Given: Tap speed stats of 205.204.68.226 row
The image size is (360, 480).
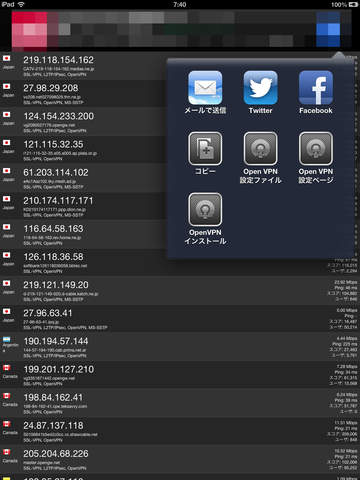Looking at the screenshot, I should (x=343, y=459).
